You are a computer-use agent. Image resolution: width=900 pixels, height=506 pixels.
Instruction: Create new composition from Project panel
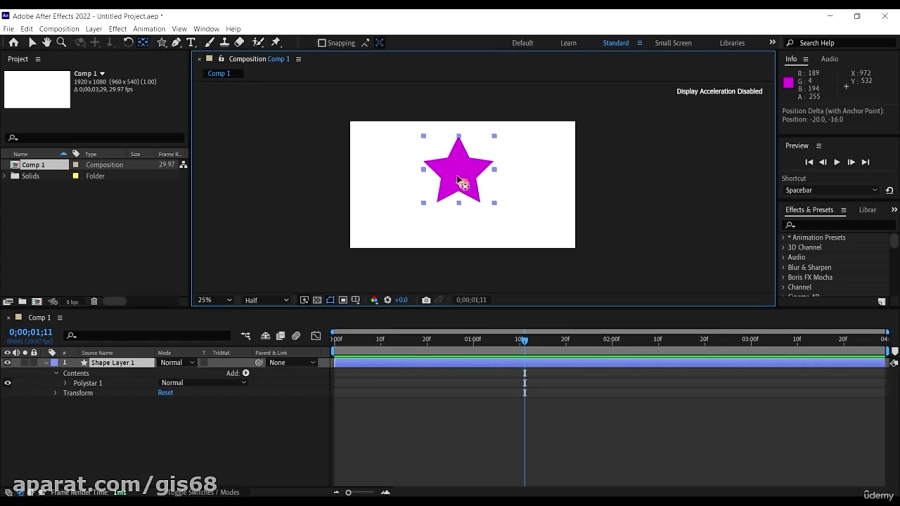37,302
